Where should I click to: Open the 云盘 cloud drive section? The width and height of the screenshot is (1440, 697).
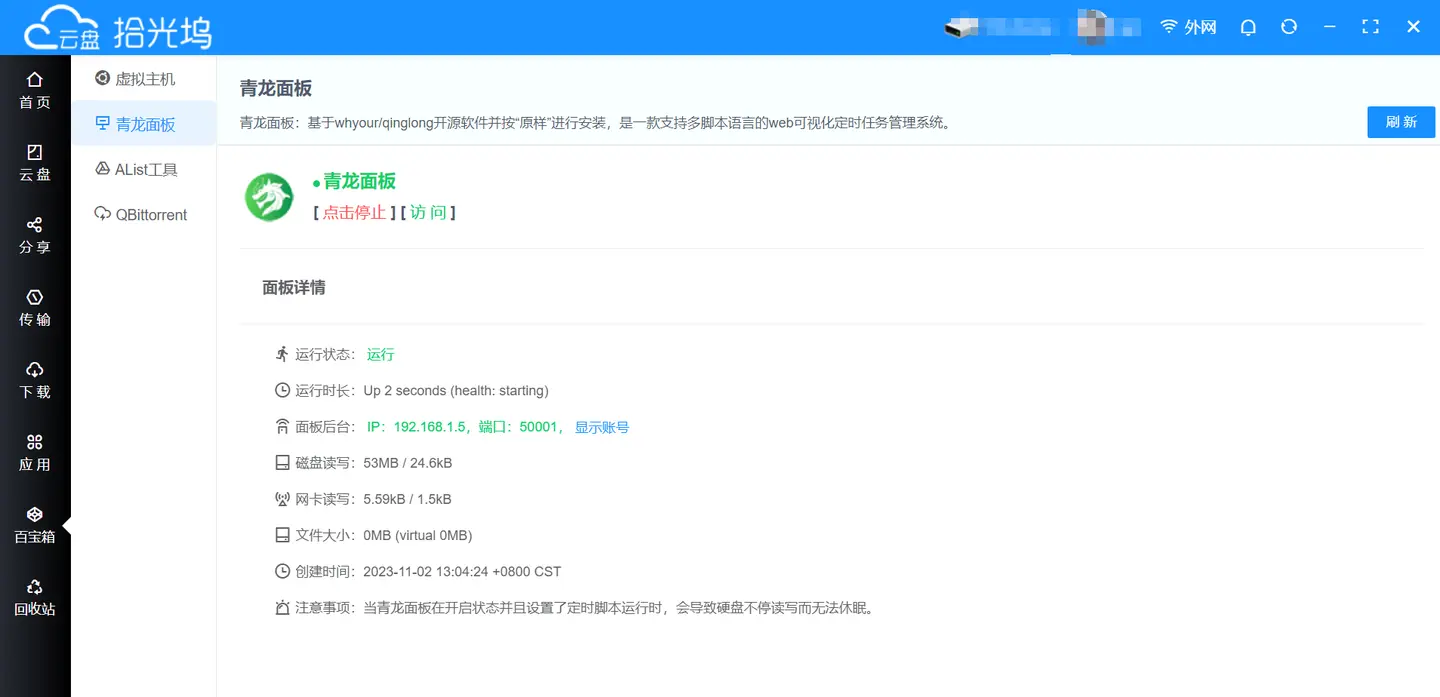point(35,162)
